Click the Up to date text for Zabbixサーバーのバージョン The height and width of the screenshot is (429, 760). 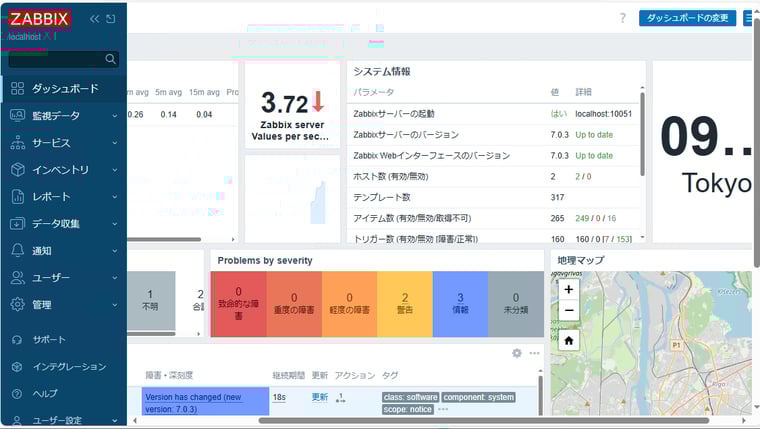[x=594, y=135]
